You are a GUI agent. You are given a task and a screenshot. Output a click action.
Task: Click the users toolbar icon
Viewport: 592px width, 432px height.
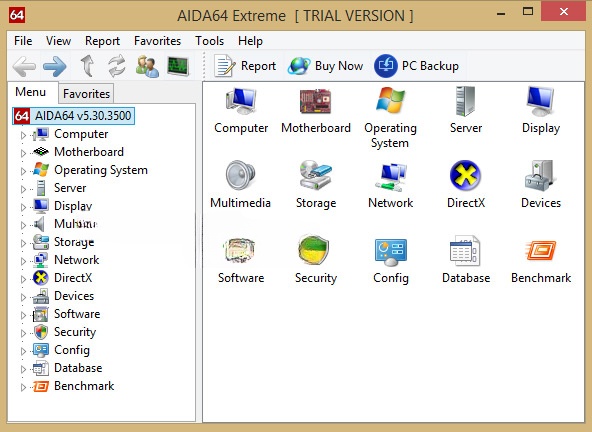pyautogui.click(x=147, y=66)
